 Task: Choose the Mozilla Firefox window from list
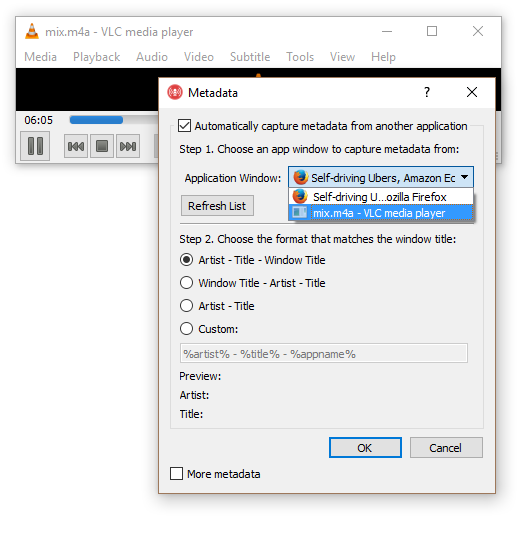pos(381,197)
